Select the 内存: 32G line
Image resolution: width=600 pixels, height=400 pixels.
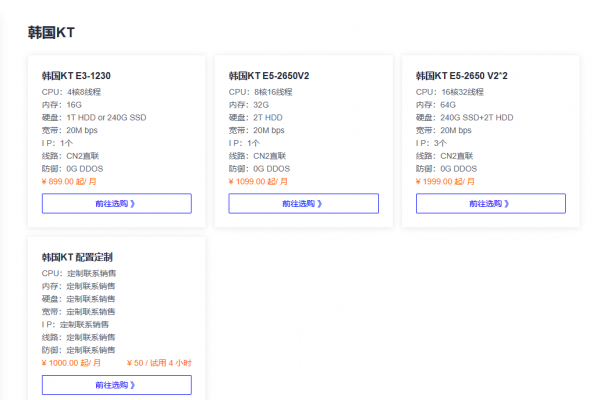coord(249,105)
